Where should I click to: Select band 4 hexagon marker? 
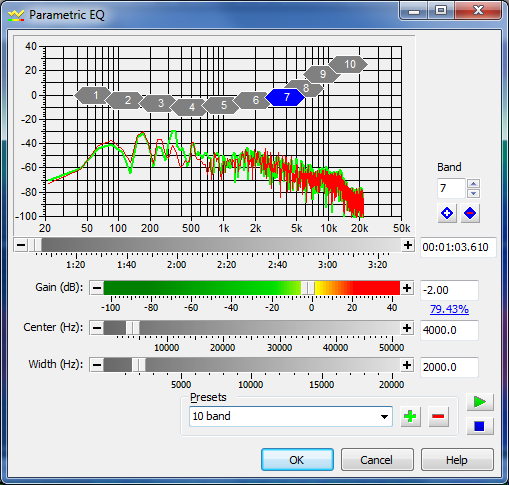point(190,107)
